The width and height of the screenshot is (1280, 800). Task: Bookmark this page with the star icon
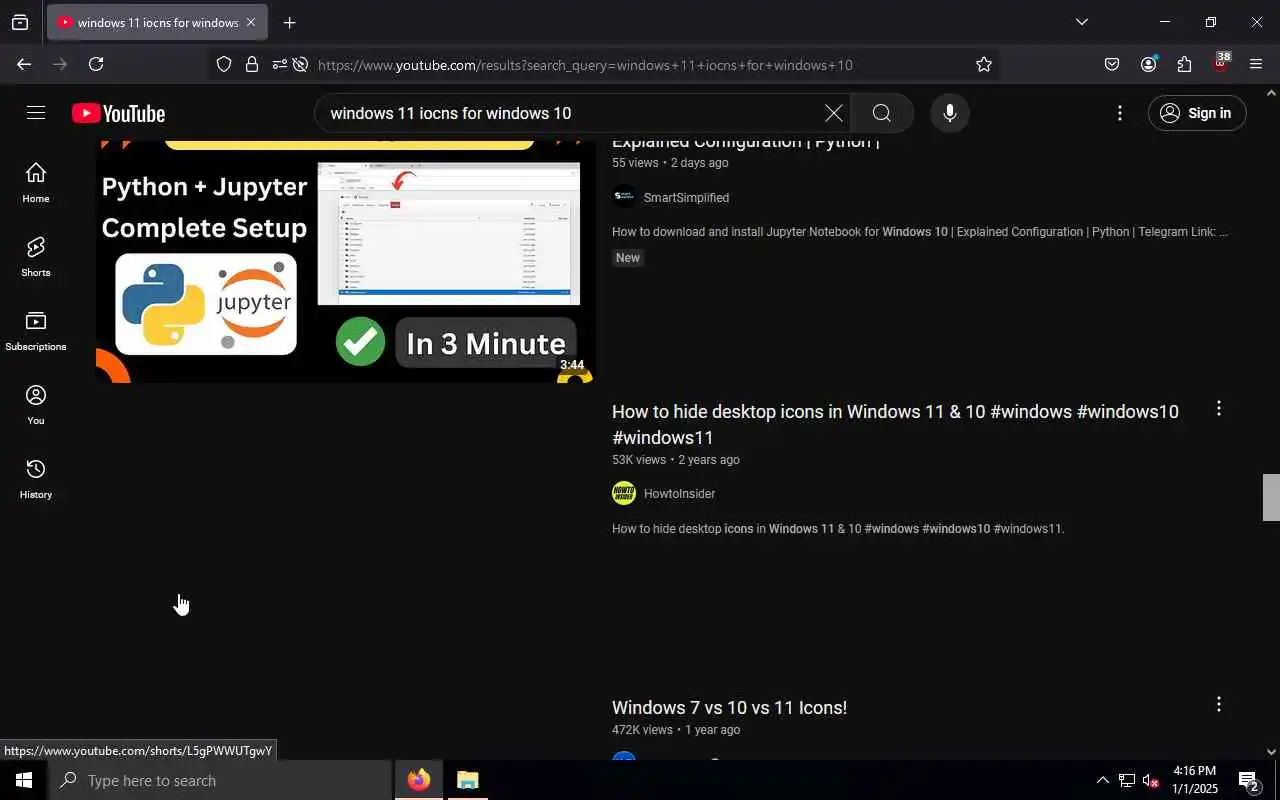point(984,64)
